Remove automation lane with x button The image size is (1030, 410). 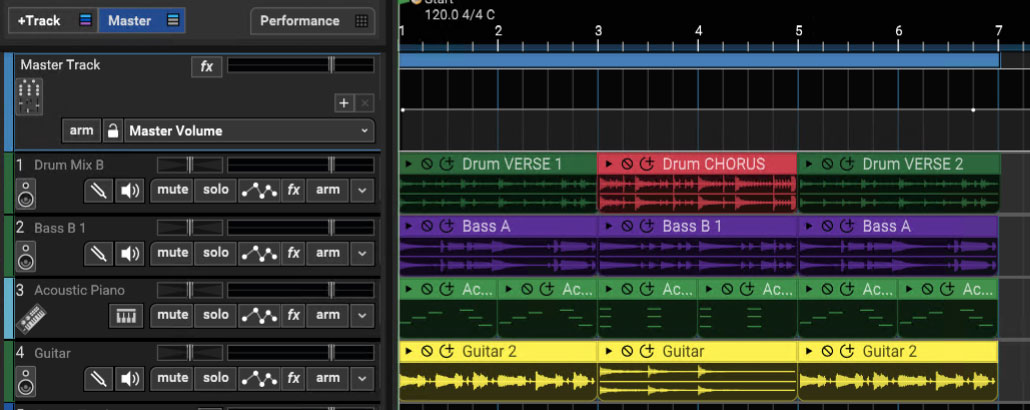pos(366,102)
